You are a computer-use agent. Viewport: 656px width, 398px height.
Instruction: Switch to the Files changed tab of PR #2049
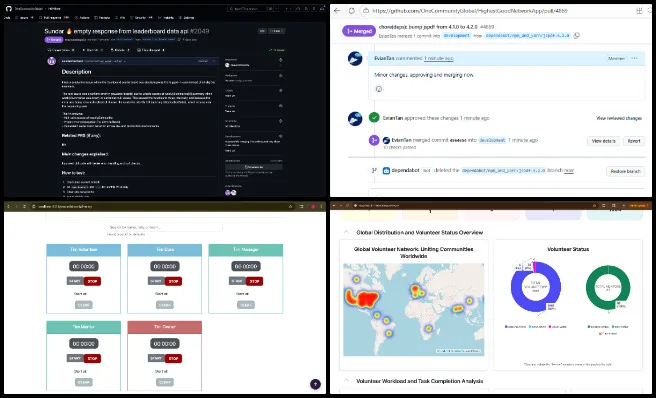click(151, 50)
